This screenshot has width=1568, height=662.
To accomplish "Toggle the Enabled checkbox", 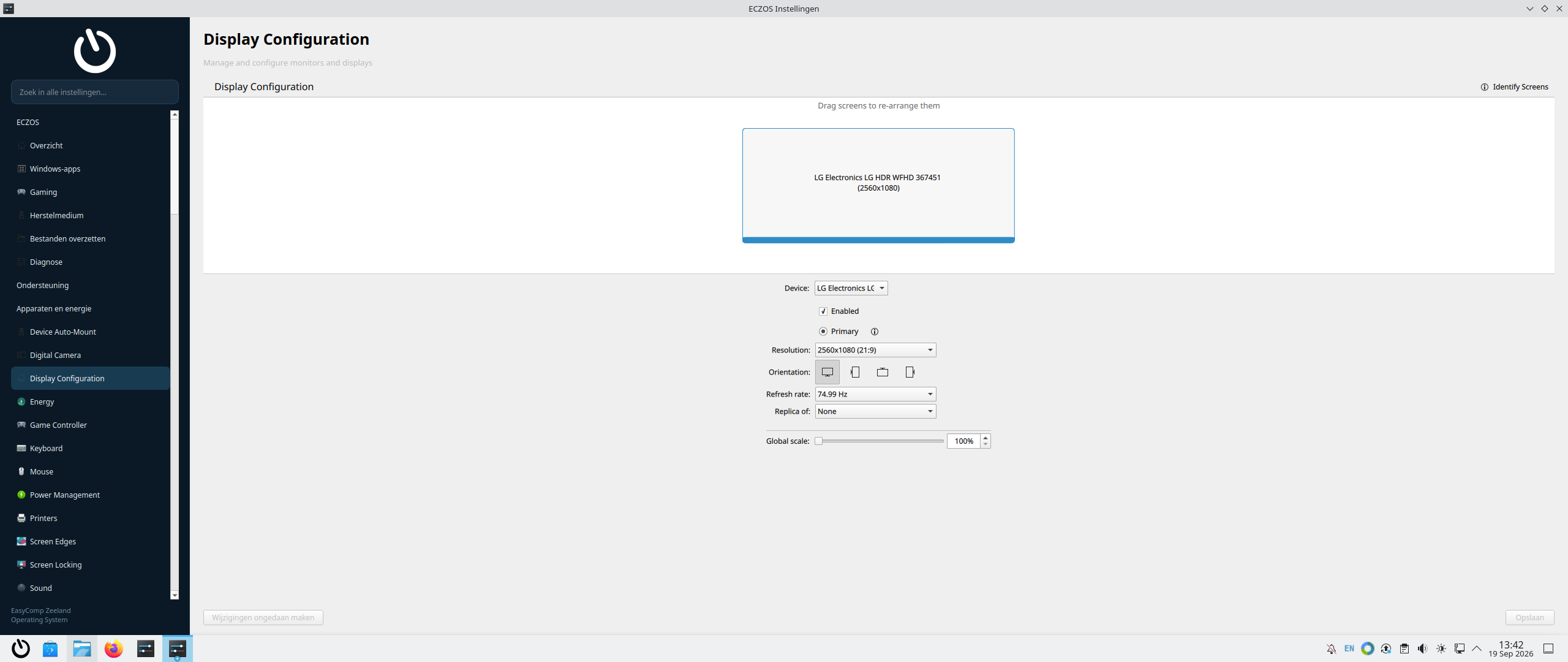I will [x=823, y=311].
